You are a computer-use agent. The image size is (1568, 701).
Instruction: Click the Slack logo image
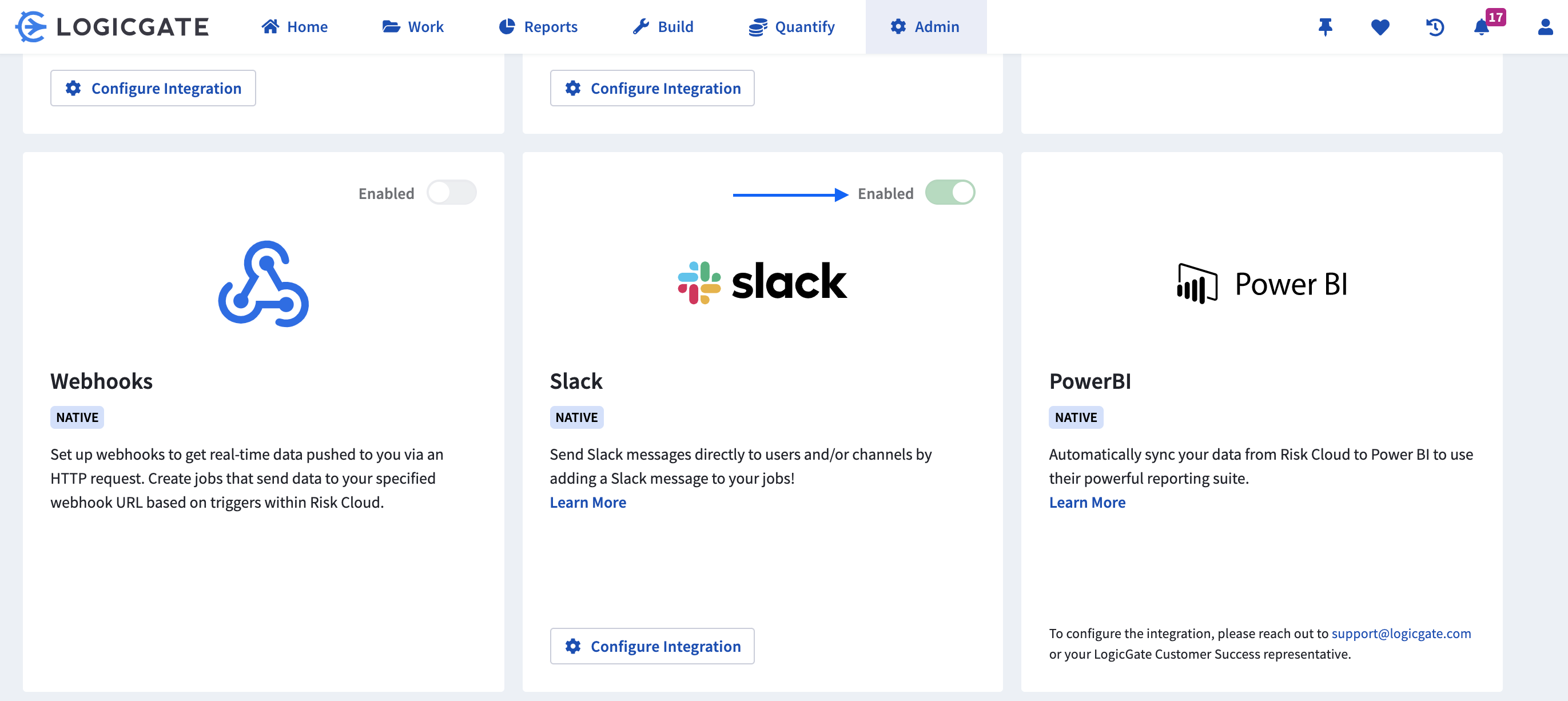click(762, 282)
